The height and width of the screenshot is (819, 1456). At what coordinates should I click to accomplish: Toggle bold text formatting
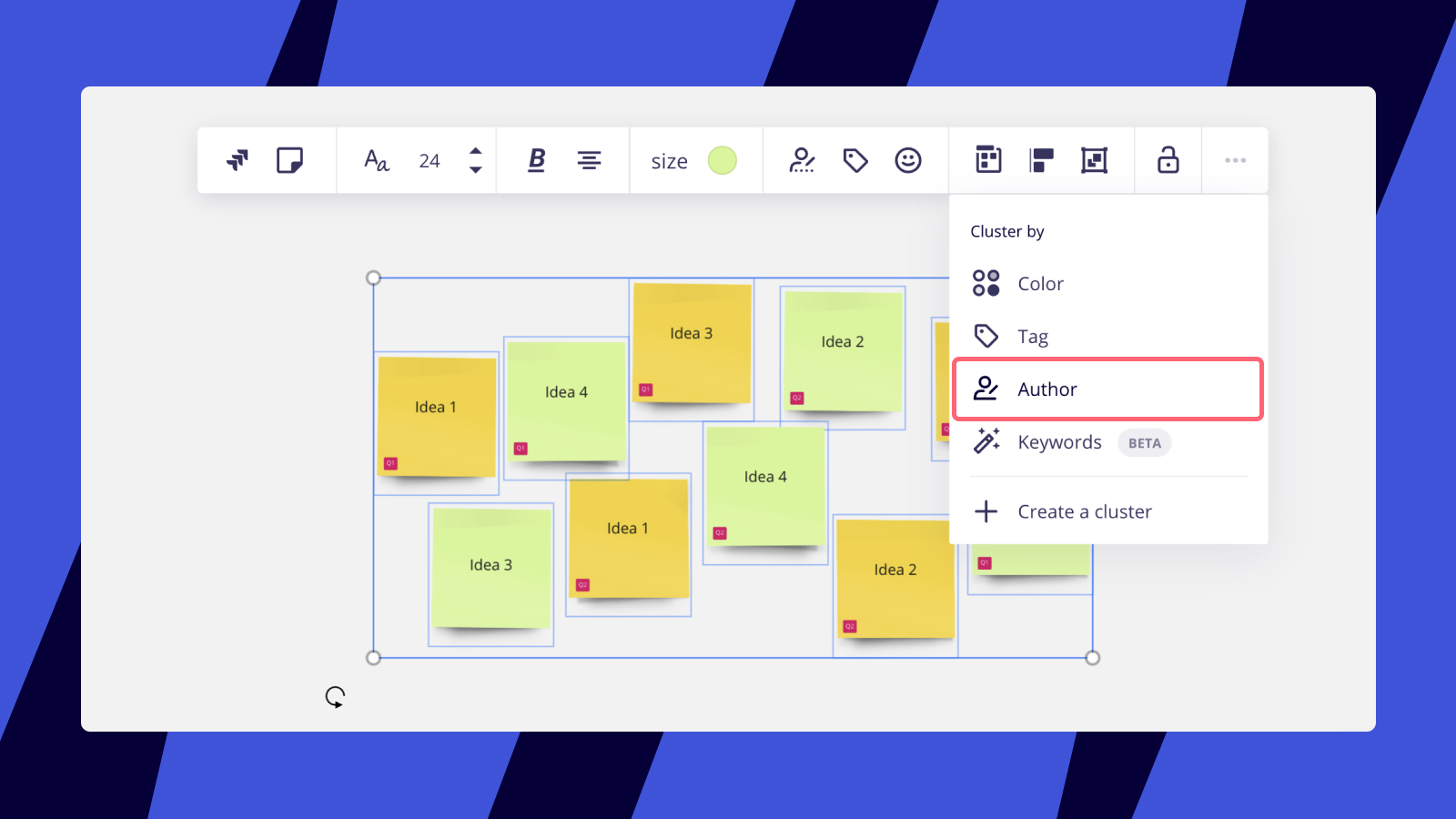click(537, 160)
